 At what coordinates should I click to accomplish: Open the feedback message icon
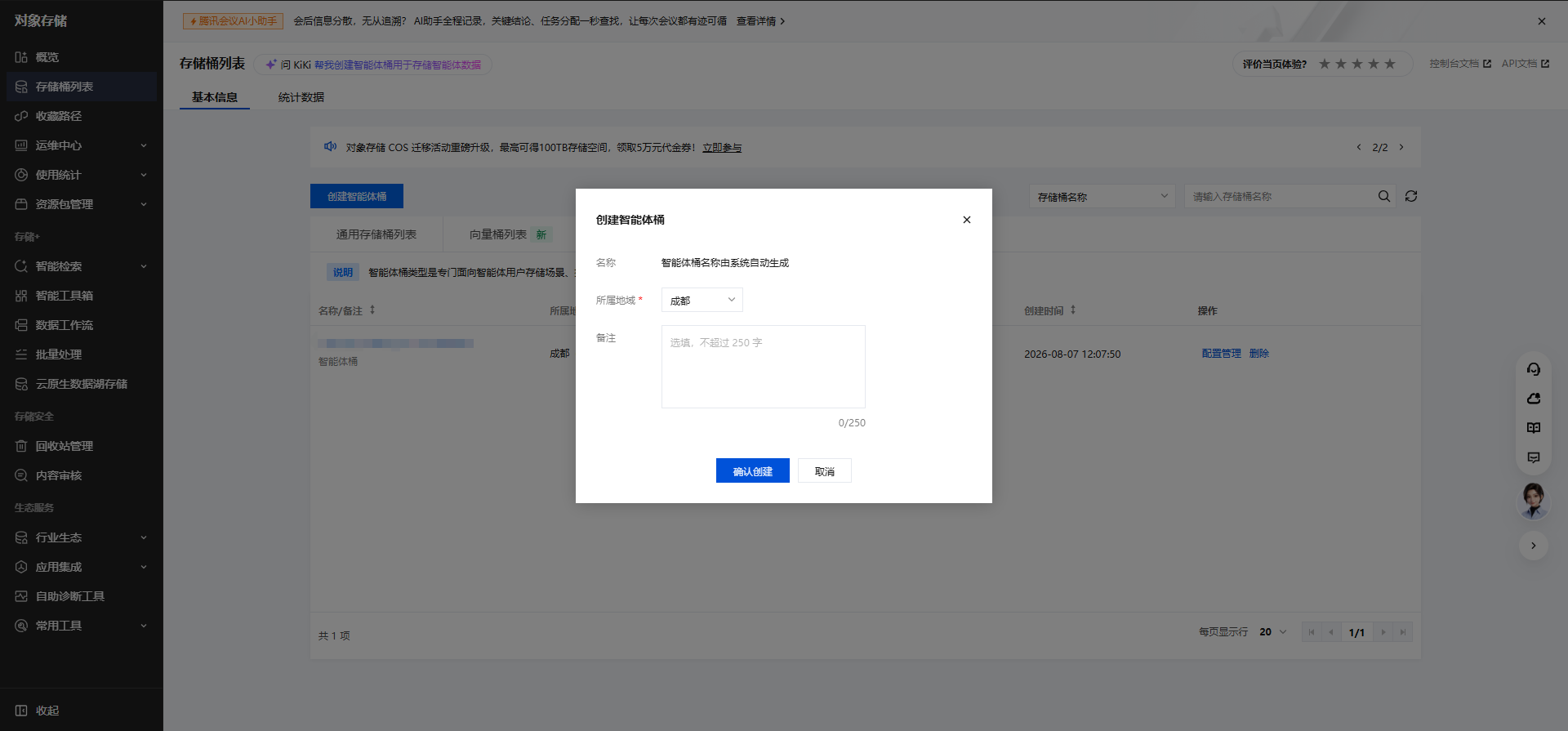point(1534,457)
